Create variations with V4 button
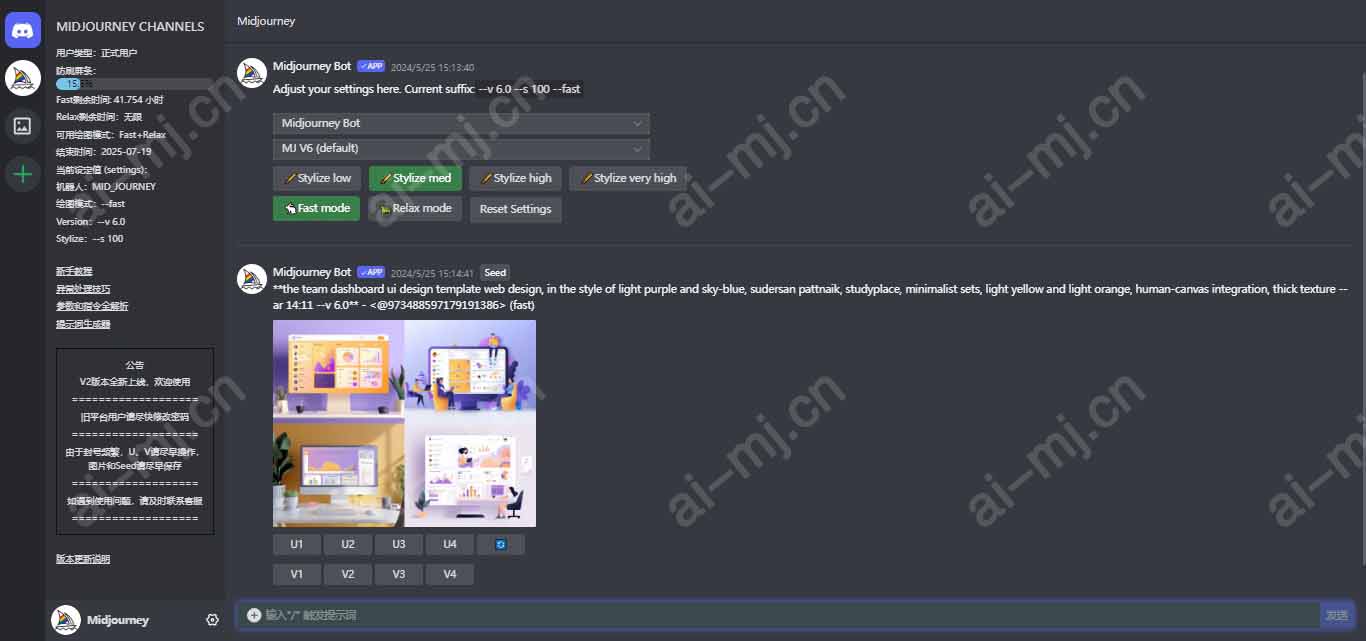 (449, 574)
